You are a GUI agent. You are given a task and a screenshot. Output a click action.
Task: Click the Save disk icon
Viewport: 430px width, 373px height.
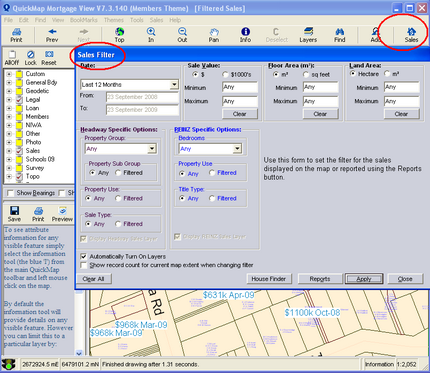pos(14,214)
